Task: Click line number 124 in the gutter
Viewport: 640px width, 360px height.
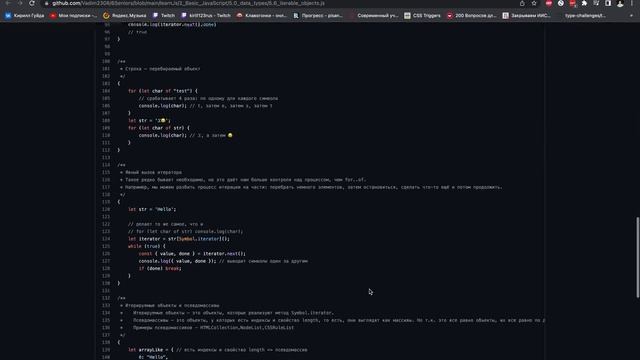Action: (106, 239)
